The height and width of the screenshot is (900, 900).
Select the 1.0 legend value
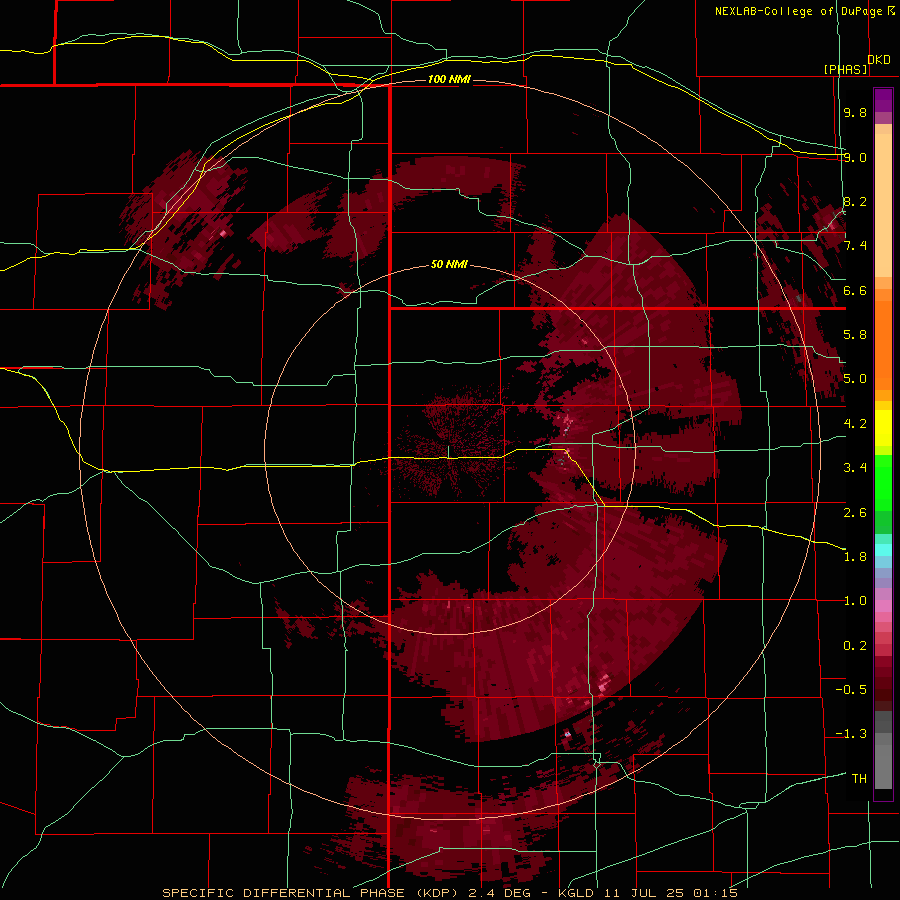tap(855, 601)
